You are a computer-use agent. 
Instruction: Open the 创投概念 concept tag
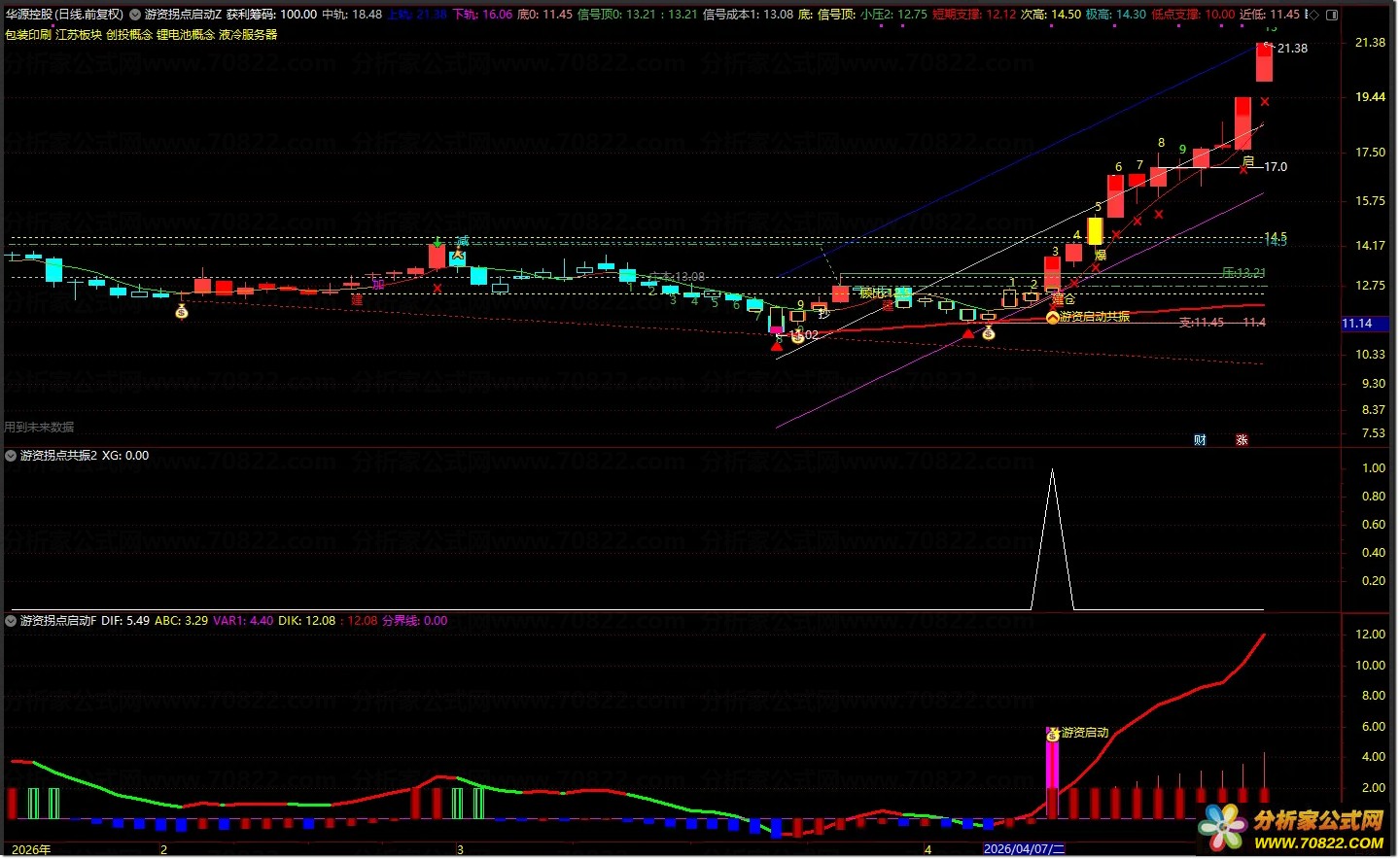point(129,34)
